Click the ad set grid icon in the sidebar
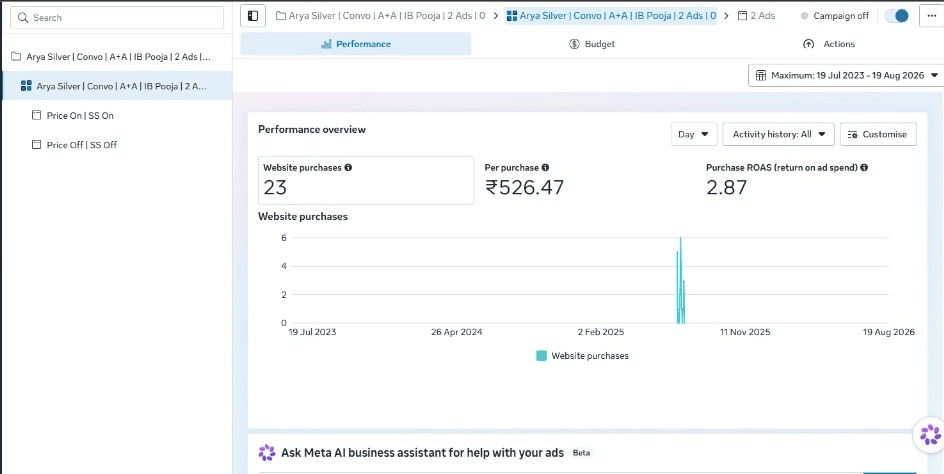 pyautogui.click(x=26, y=86)
